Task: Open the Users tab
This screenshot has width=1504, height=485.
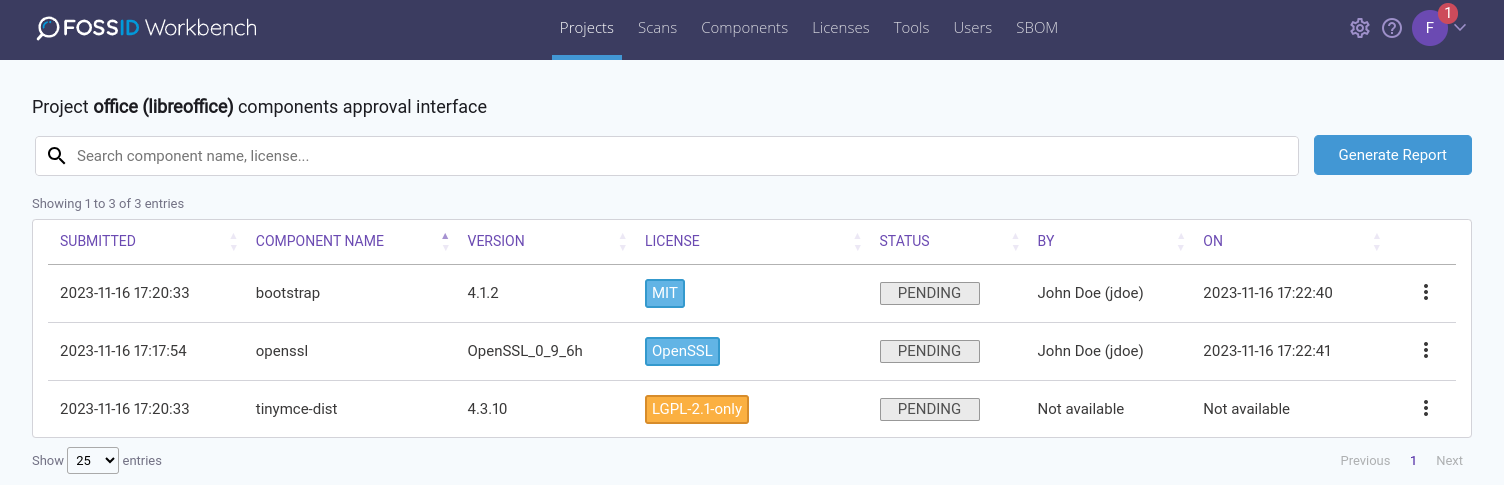Action: coord(972,28)
